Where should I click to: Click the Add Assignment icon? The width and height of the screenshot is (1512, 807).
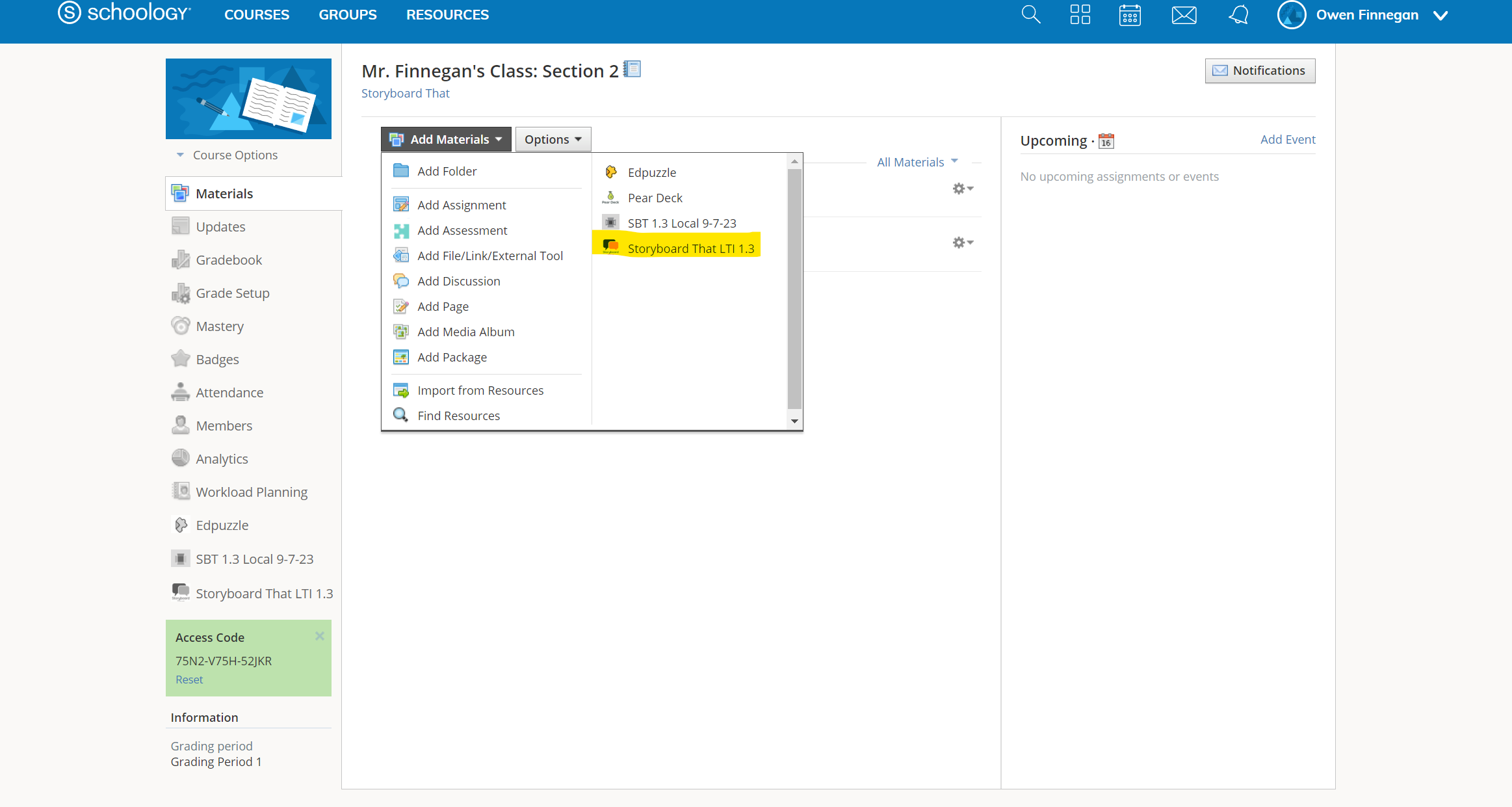pos(401,204)
